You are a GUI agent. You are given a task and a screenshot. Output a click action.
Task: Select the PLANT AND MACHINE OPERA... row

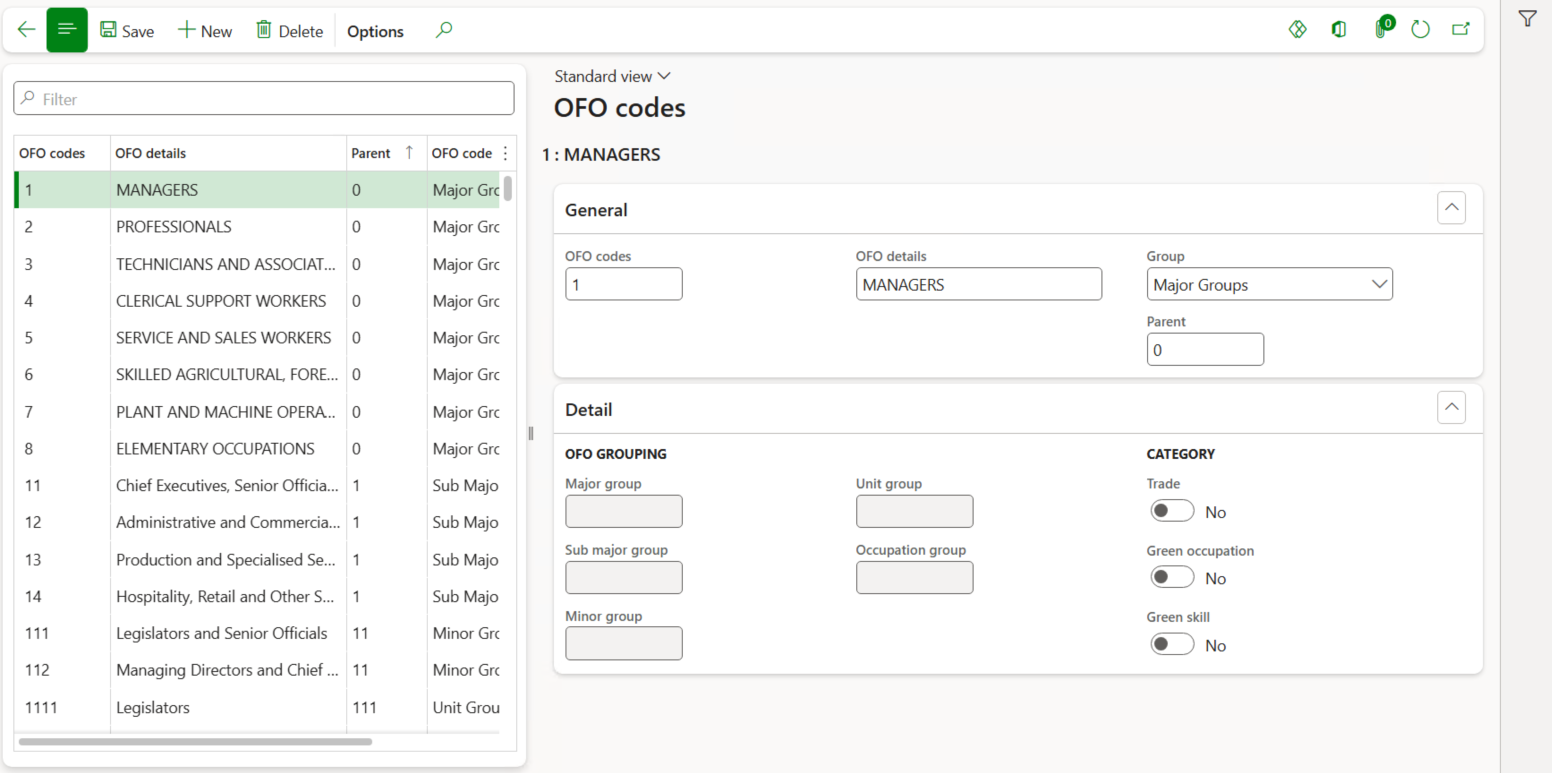[257, 412]
